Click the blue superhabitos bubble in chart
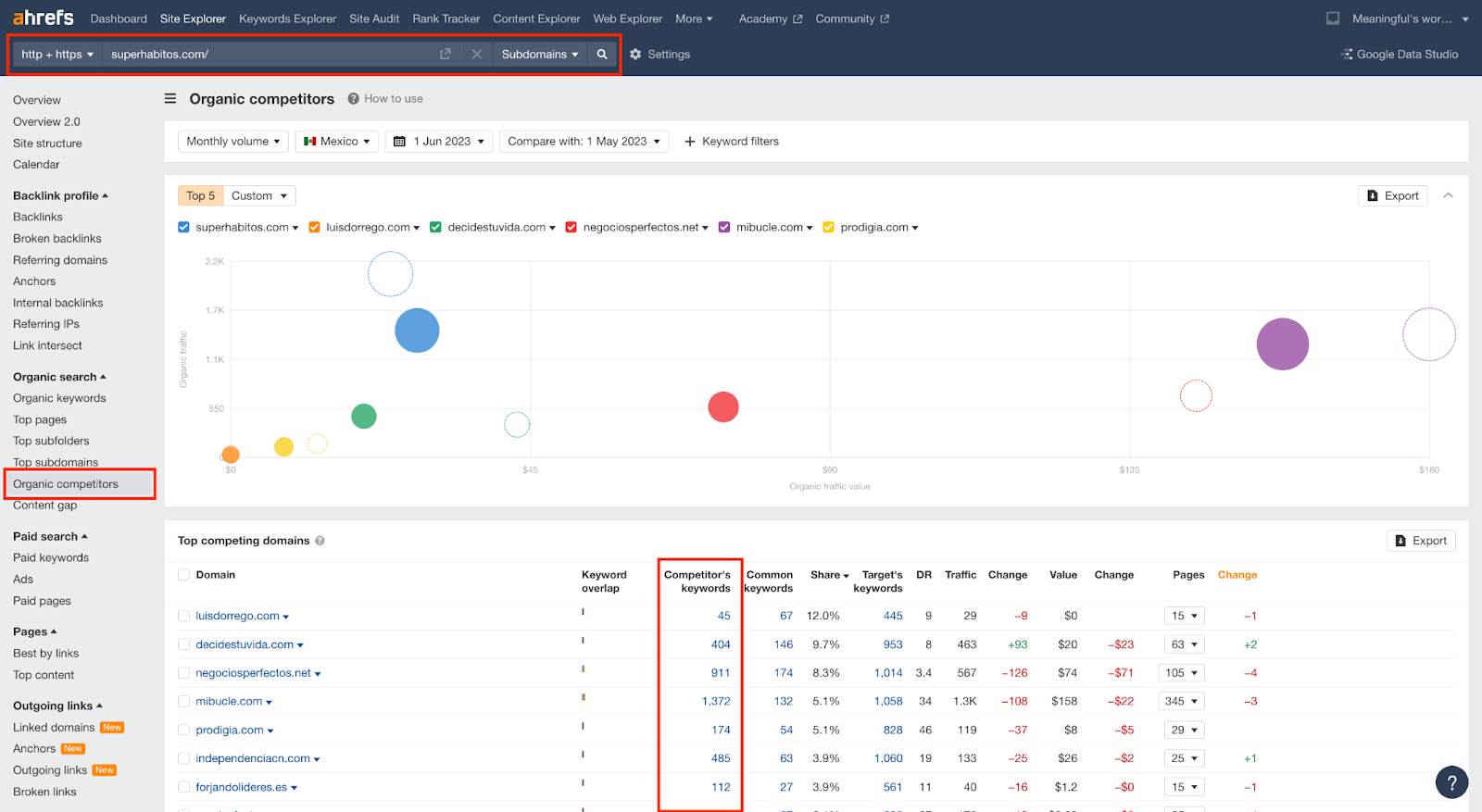Screen dimensions: 1482x812 click(417, 331)
